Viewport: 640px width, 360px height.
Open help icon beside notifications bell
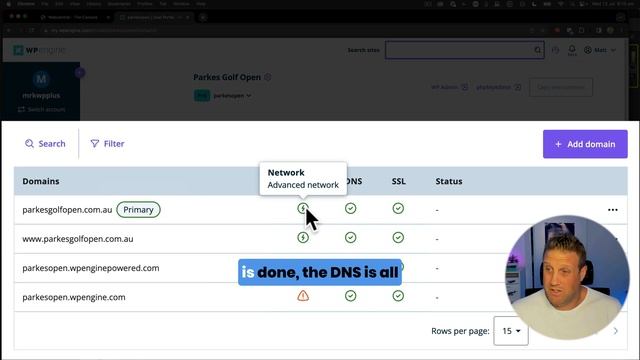pos(555,50)
